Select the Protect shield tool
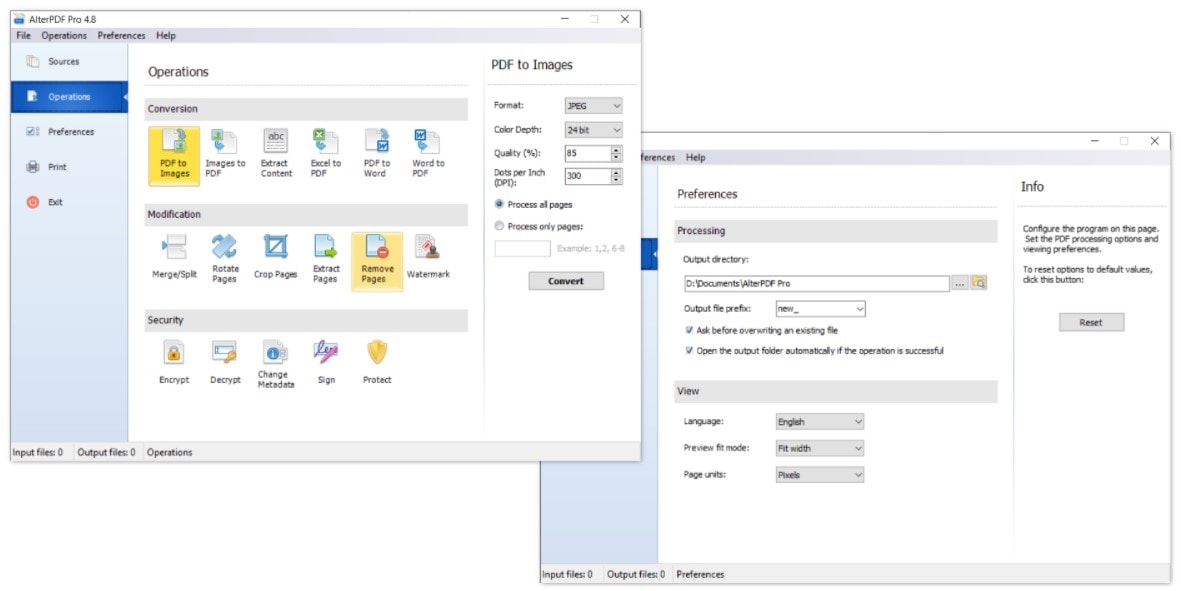 point(377,363)
